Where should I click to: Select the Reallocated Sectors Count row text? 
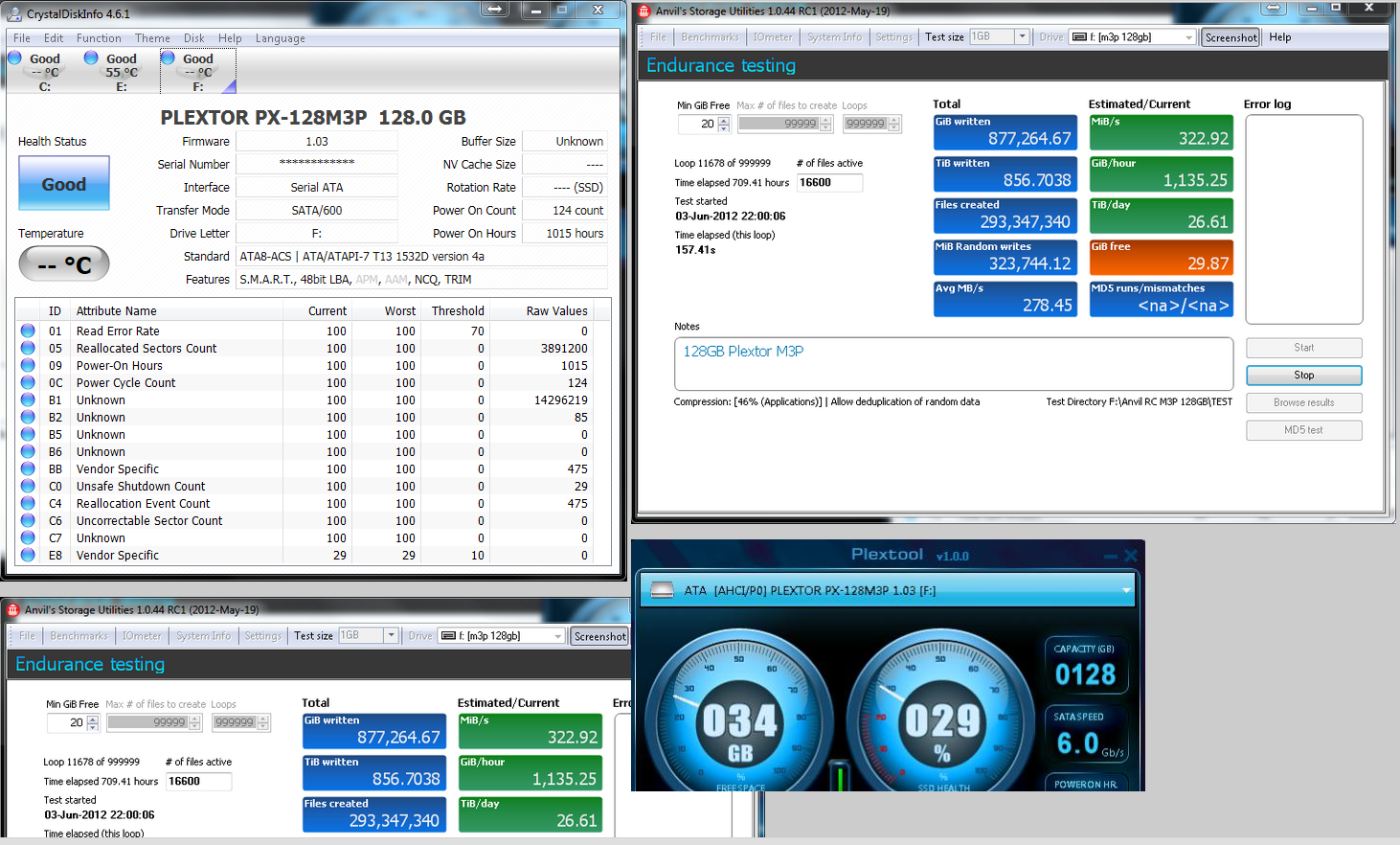(x=147, y=349)
